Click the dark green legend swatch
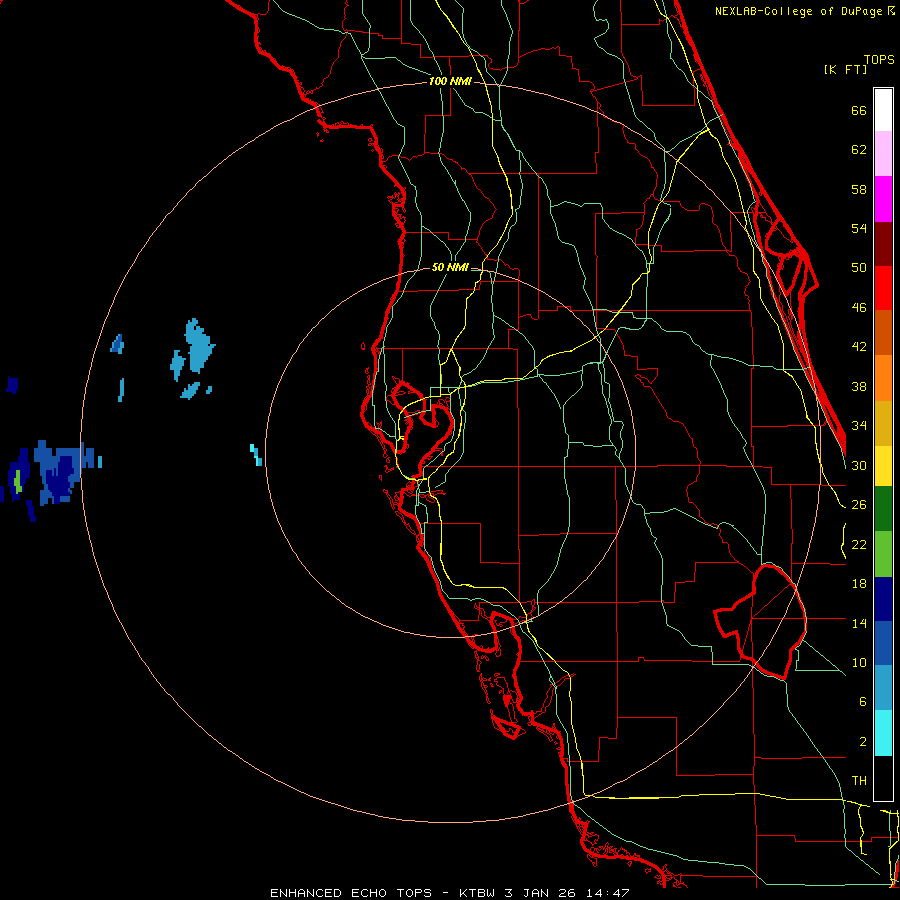This screenshot has height=900, width=900. pos(883,509)
